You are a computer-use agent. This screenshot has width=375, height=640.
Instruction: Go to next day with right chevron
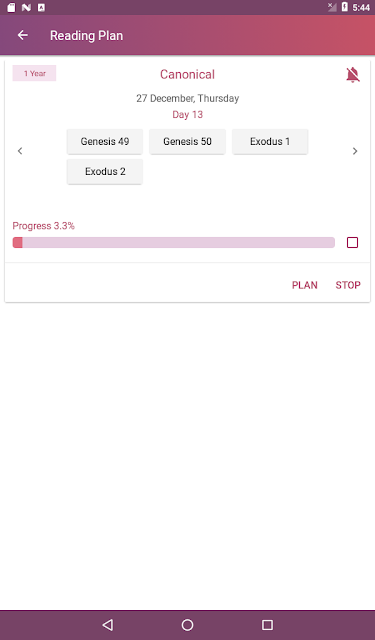(x=355, y=151)
